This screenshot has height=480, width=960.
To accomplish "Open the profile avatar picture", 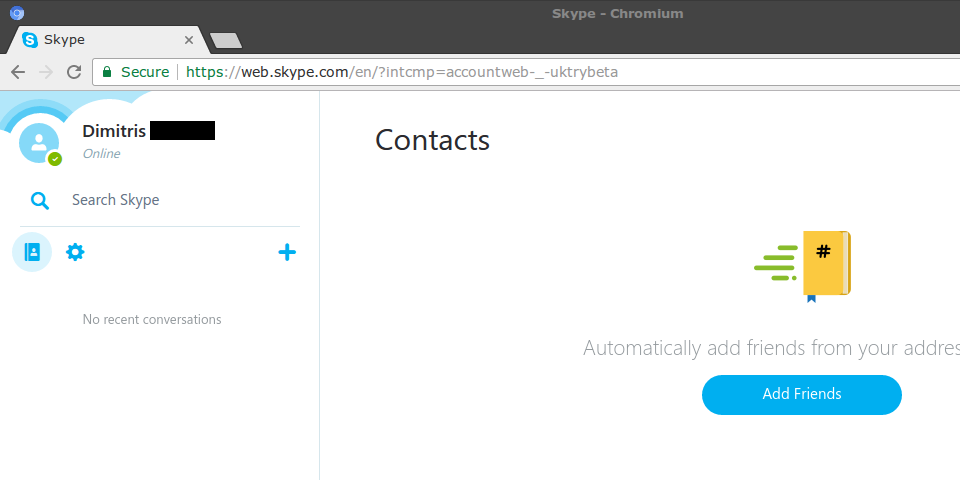I will (x=39, y=143).
